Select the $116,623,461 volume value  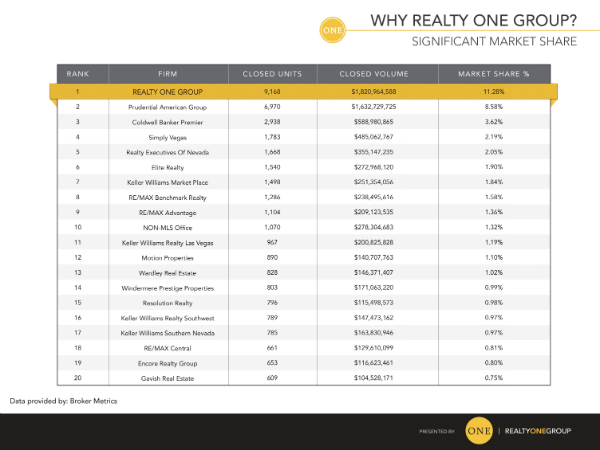pyautogui.click(x=374, y=363)
